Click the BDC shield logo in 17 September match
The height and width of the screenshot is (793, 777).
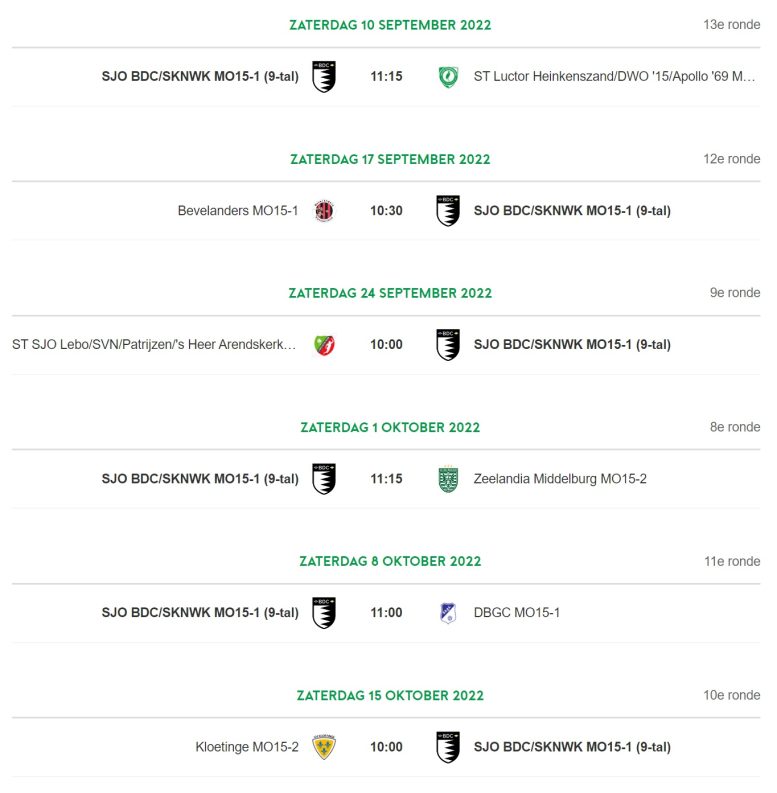tap(448, 211)
